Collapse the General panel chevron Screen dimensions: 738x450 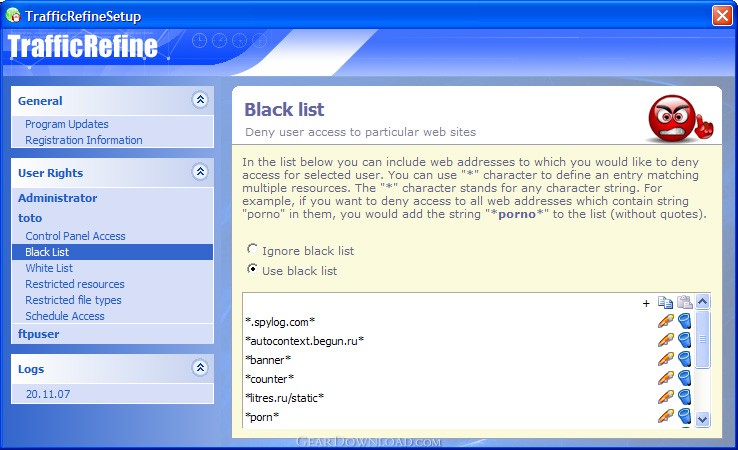coord(200,100)
